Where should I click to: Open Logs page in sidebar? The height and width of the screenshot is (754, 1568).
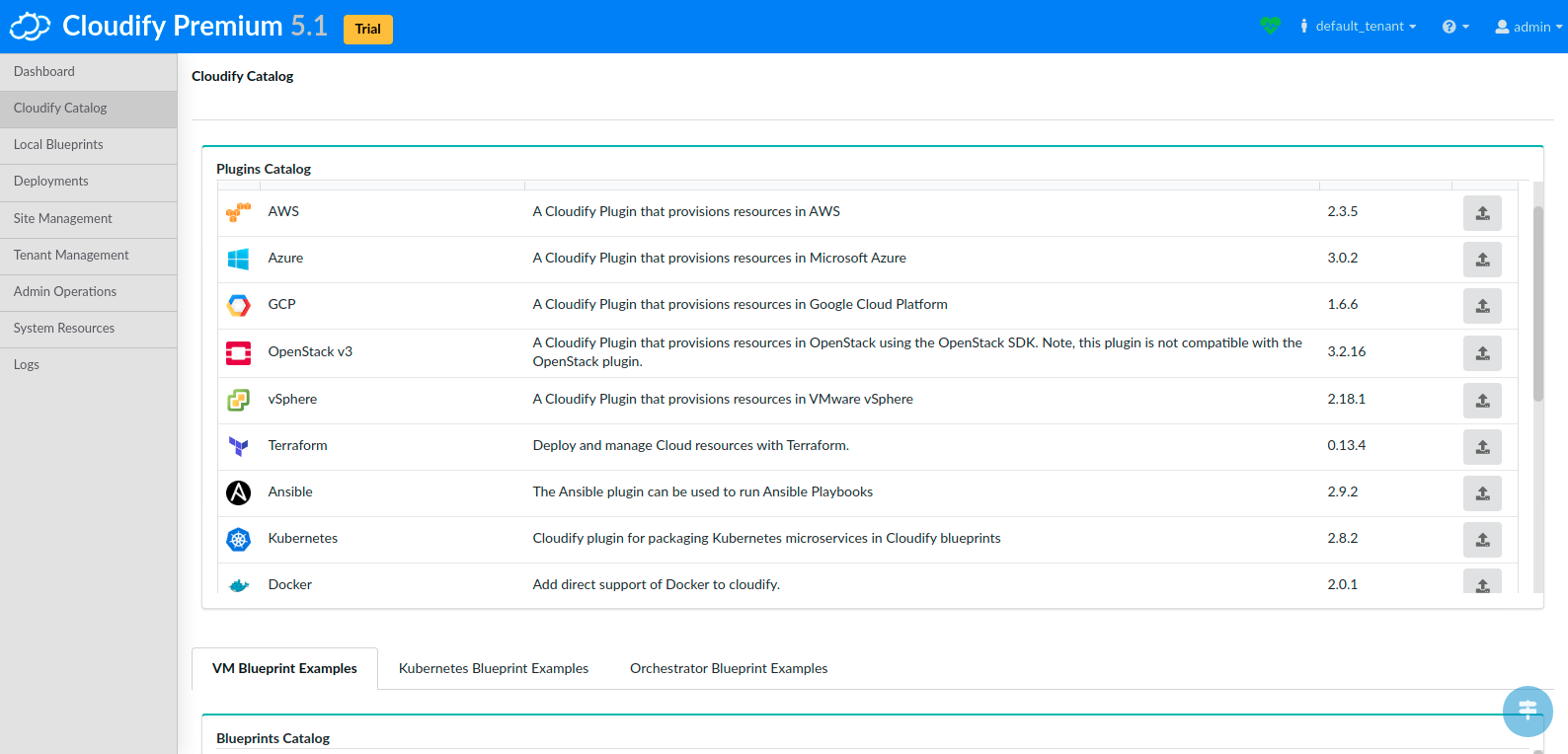pos(89,365)
